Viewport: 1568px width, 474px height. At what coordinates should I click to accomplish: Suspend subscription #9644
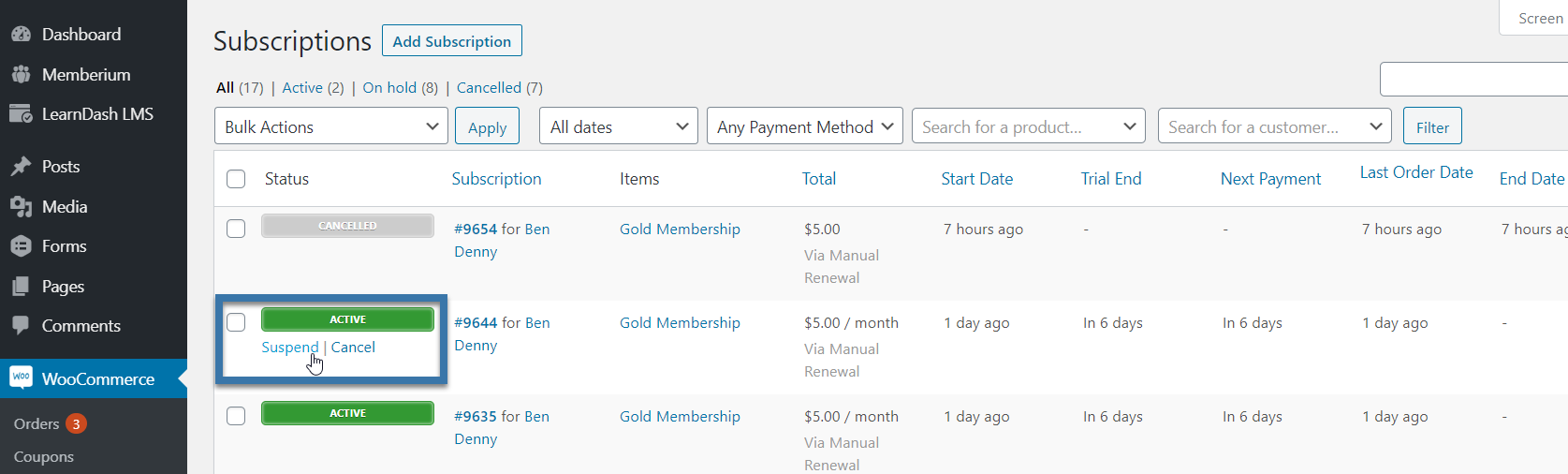[x=289, y=347]
